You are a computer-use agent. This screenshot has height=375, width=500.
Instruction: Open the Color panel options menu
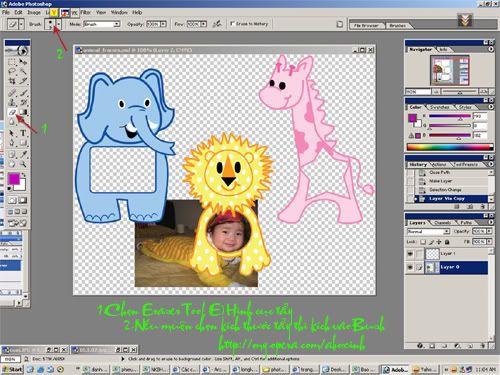491,107
